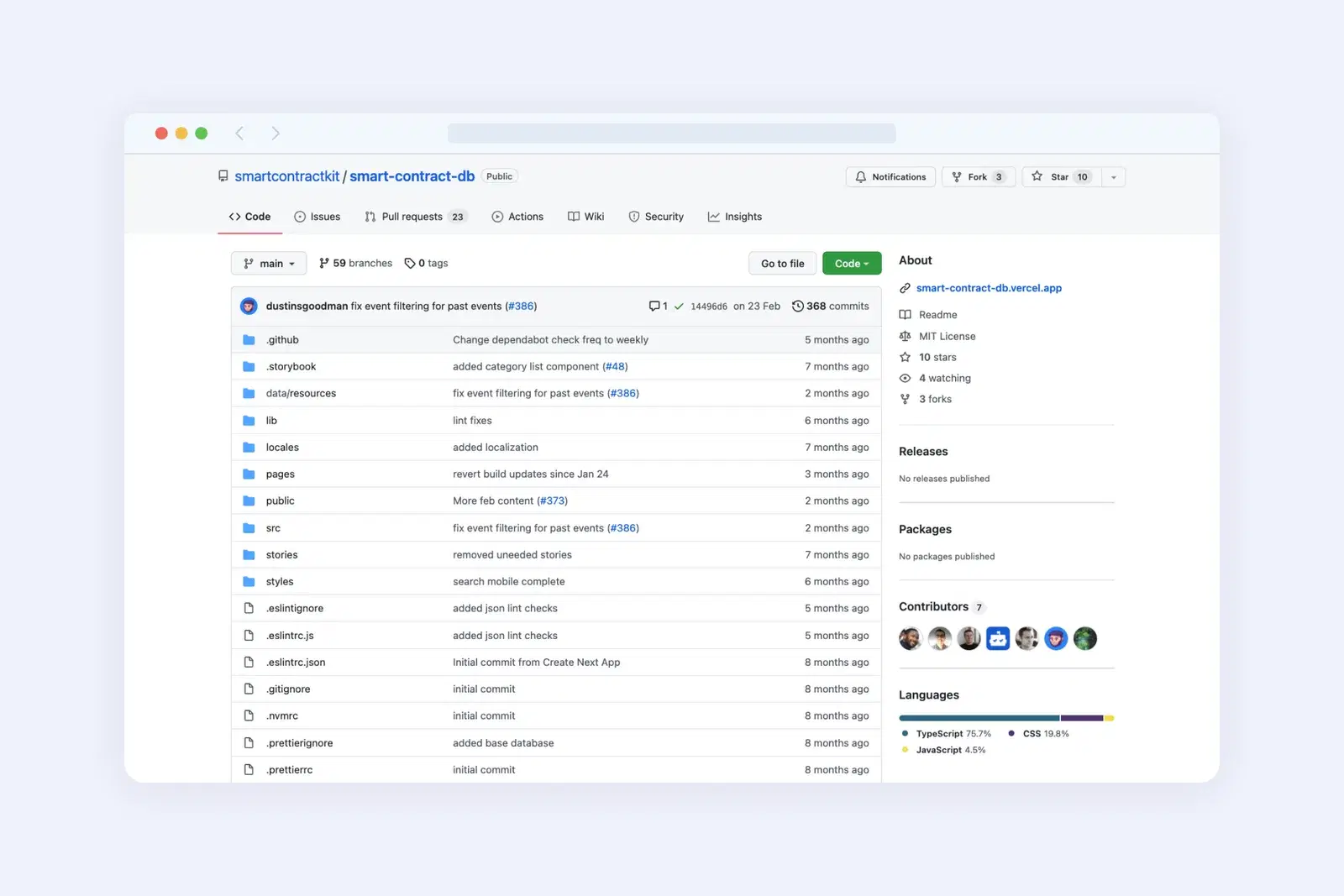Viewport: 1344px width, 896px height.
Task: Open the Star list dropdown arrow
Action: click(1114, 177)
